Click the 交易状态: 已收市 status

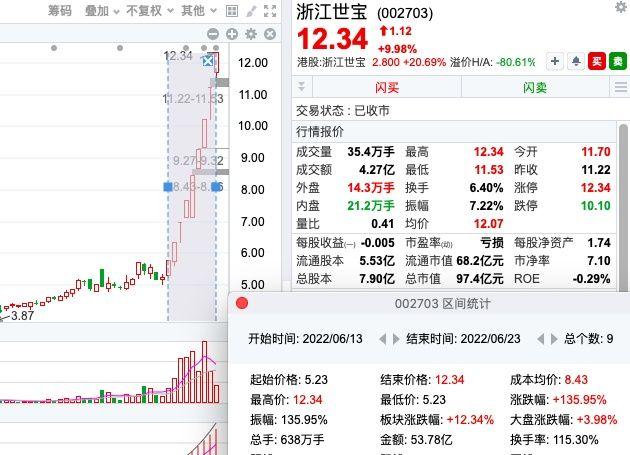coord(343,111)
